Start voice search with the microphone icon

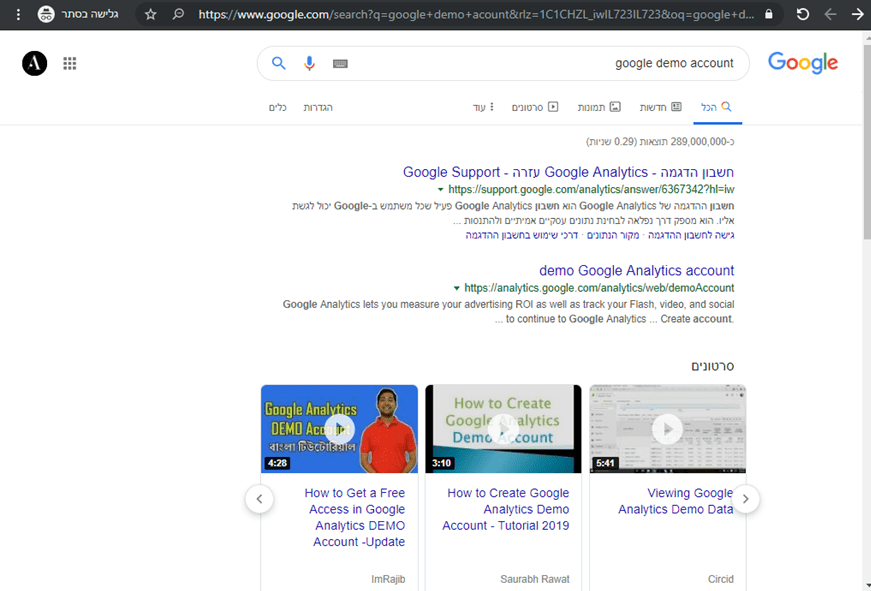(x=309, y=63)
